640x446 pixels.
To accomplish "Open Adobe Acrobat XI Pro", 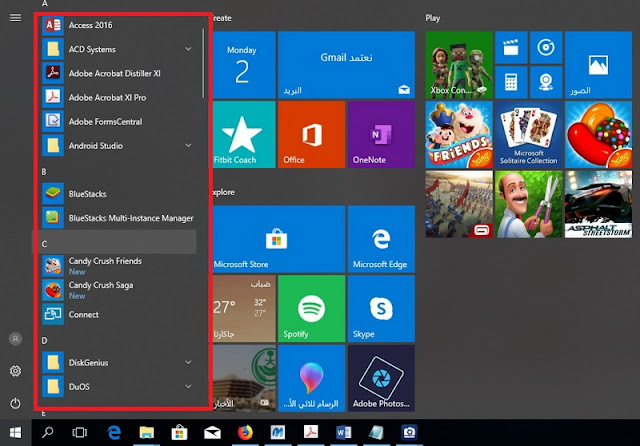I will pos(118,98).
